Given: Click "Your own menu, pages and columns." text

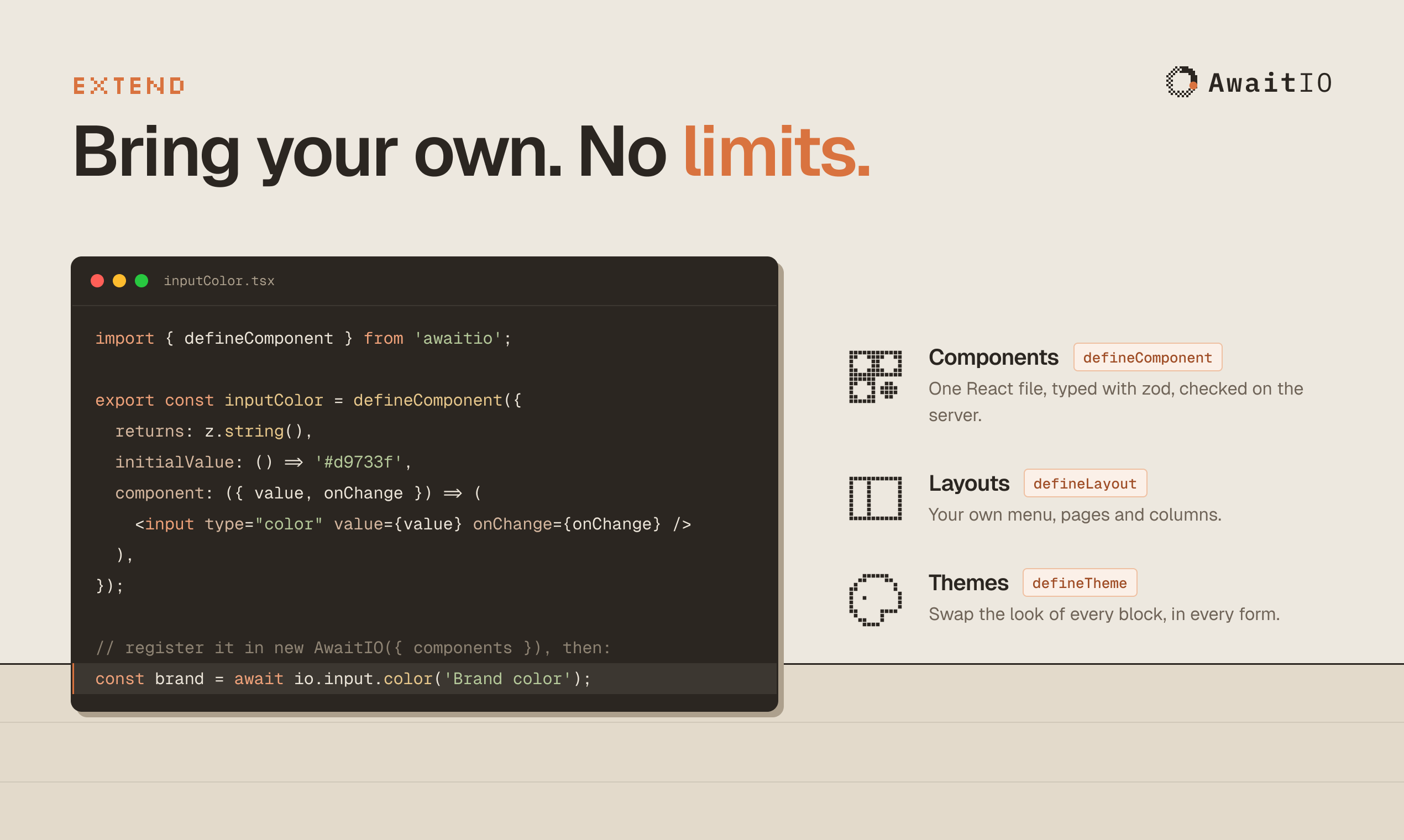Looking at the screenshot, I should click(x=1075, y=514).
